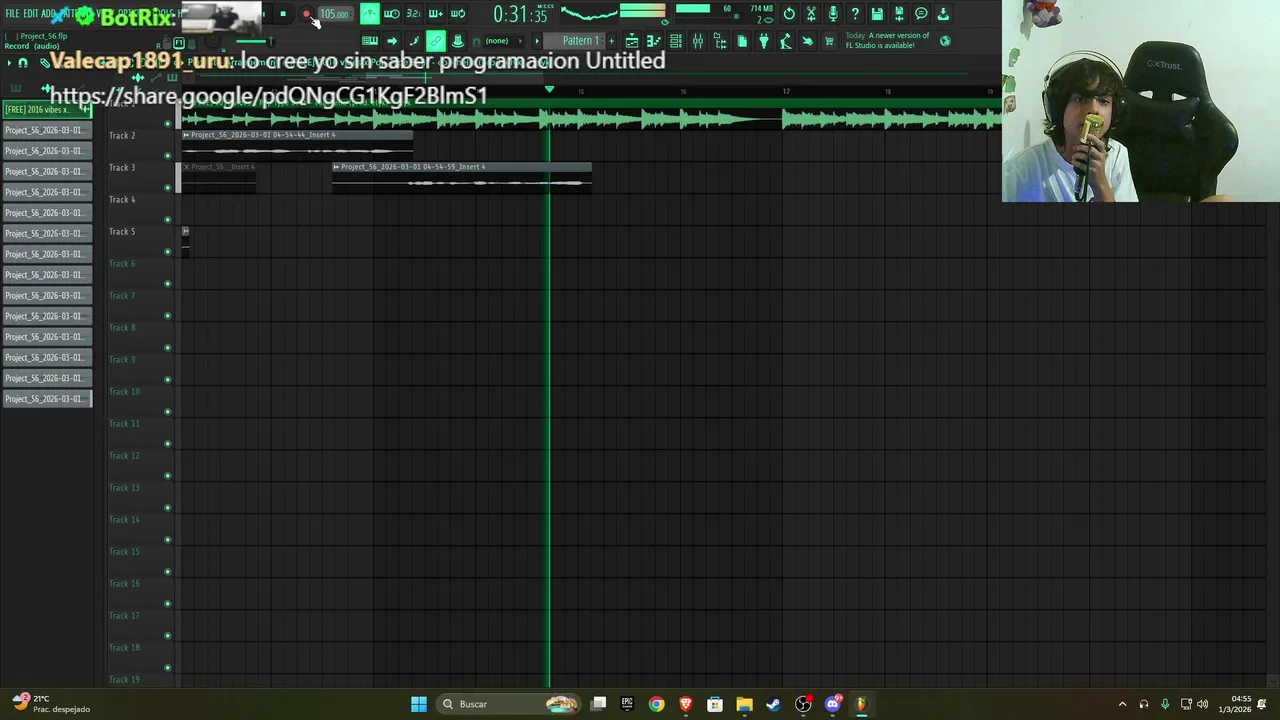Toggle the playlist magnet snap icon
Viewport: 1280px width, 720px height.
(23, 63)
